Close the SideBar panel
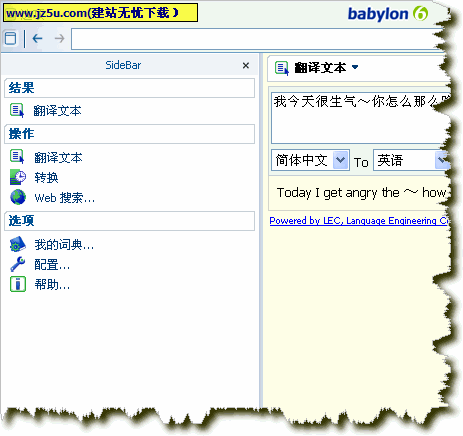This screenshot has height=436, width=463. point(246,65)
